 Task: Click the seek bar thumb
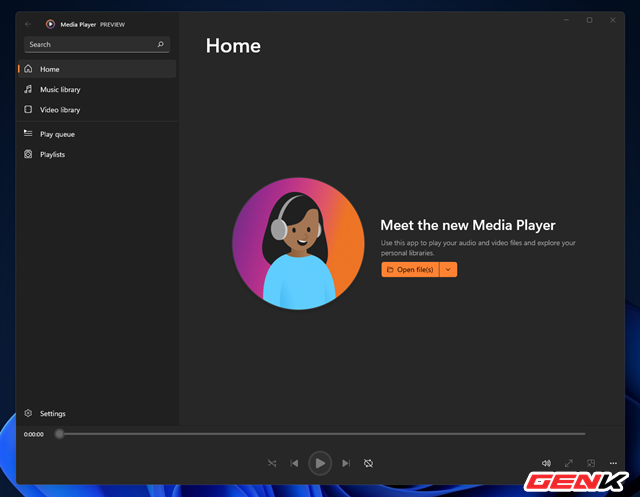(59, 434)
